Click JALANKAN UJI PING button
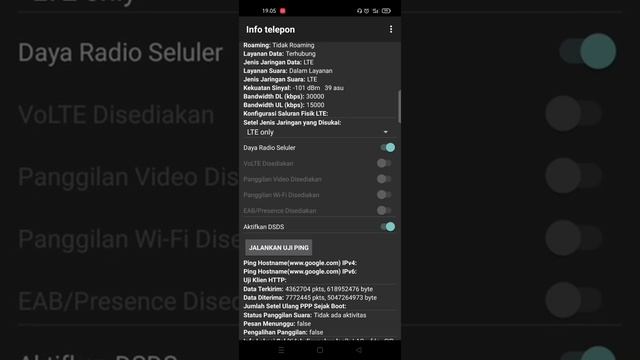The width and height of the screenshot is (640, 360). 279,248
